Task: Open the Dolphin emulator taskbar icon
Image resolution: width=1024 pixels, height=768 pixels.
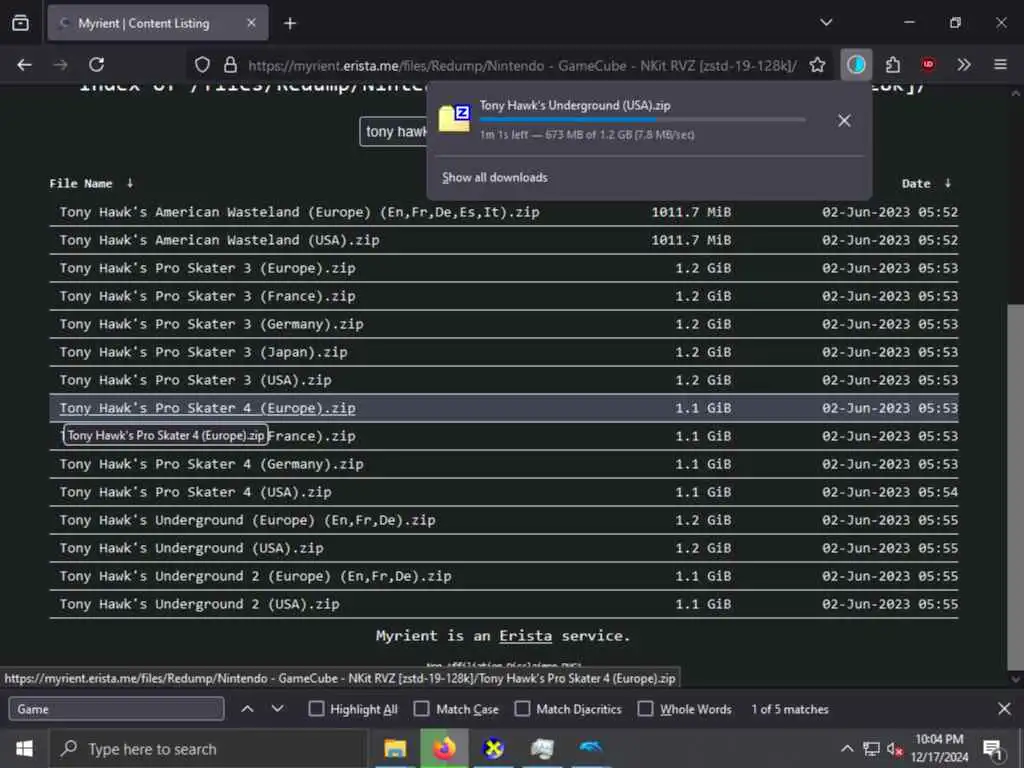Action: [x=590, y=748]
